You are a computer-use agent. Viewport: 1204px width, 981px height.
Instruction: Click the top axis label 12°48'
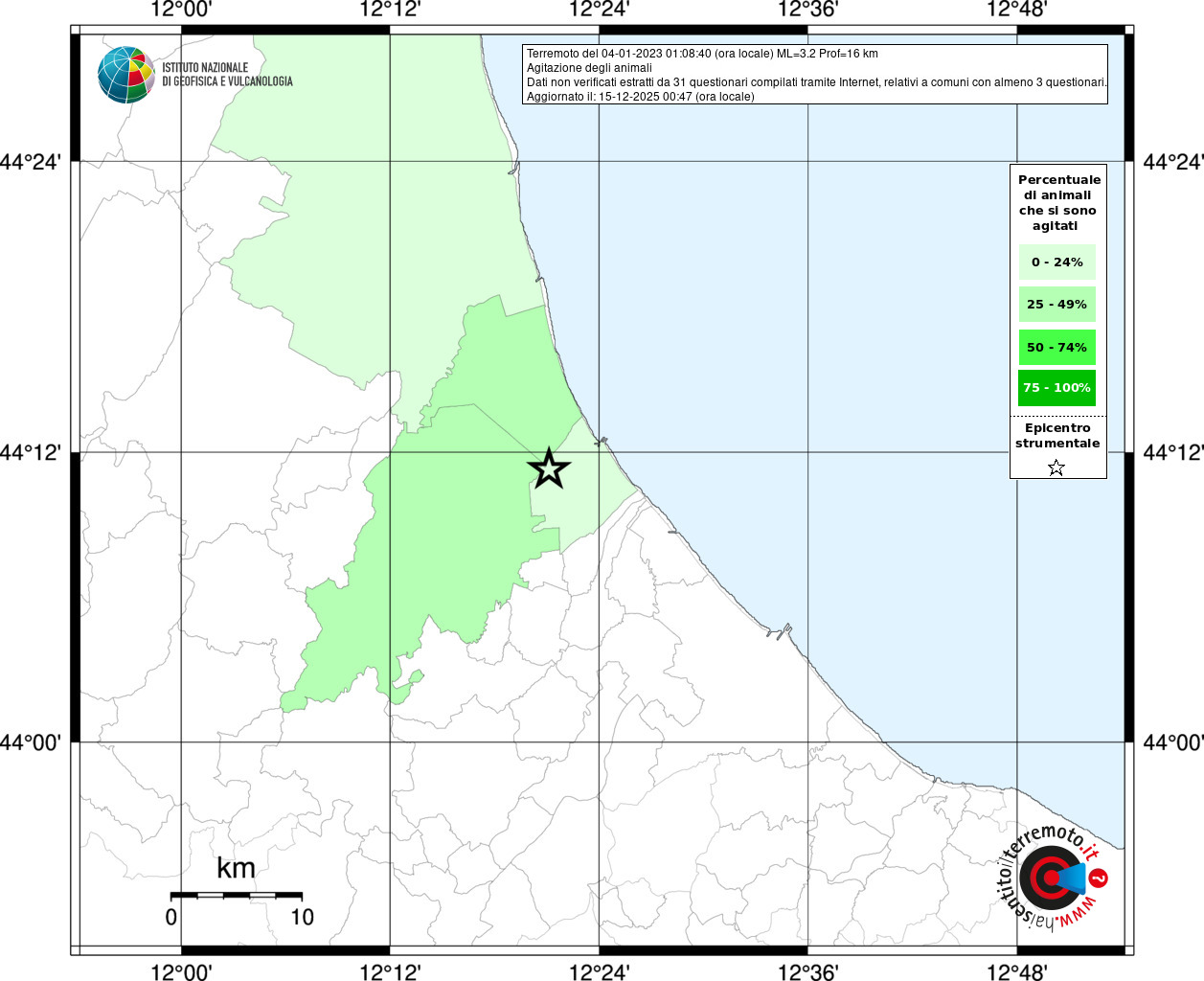1016,10
